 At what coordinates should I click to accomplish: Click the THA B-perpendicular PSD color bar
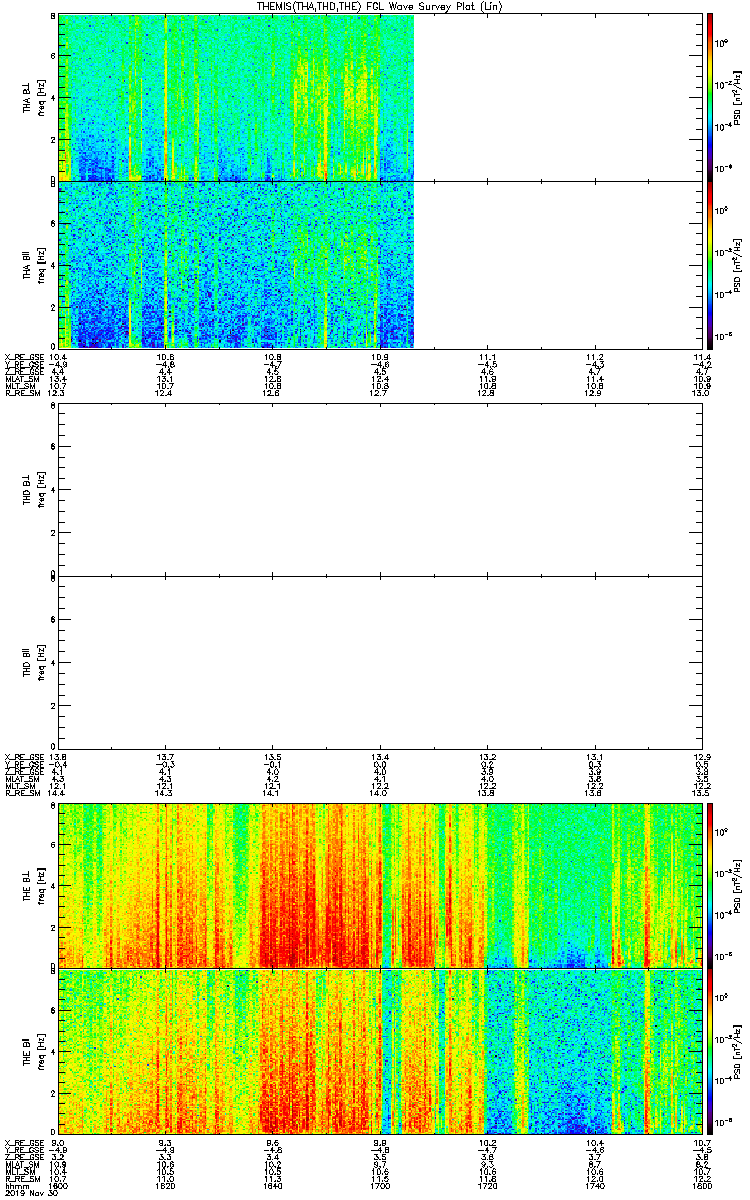tap(710, 97)
